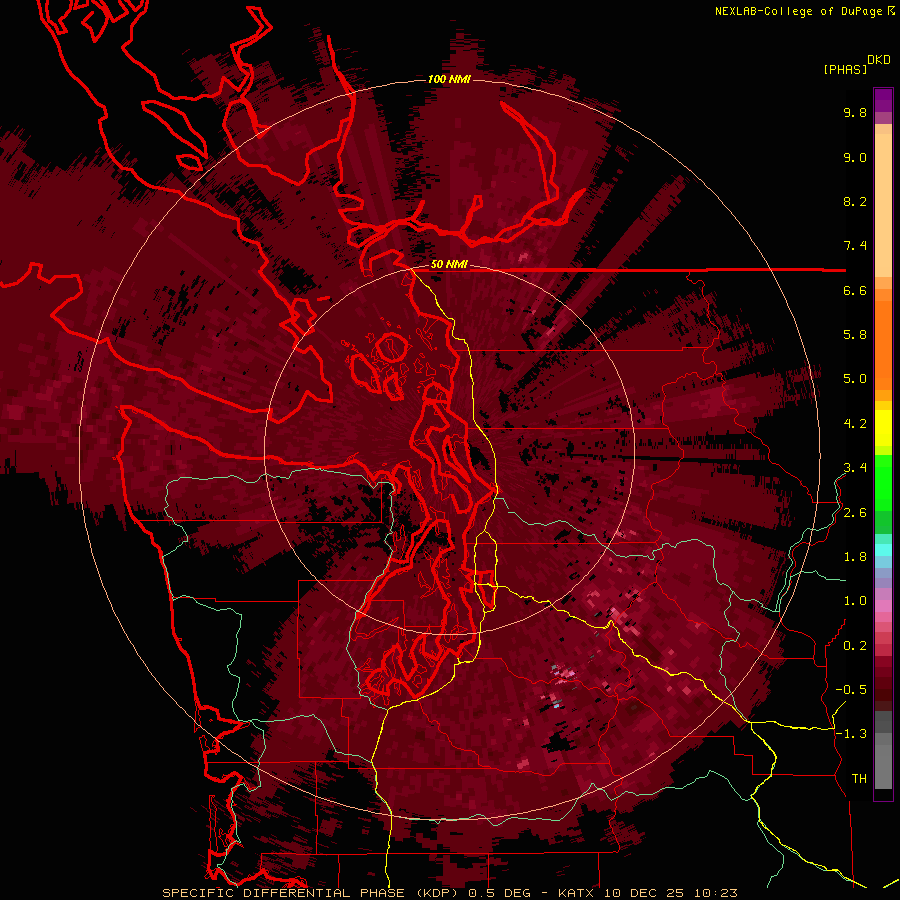Click the -1.3 scale value

[x=851, y=734]
